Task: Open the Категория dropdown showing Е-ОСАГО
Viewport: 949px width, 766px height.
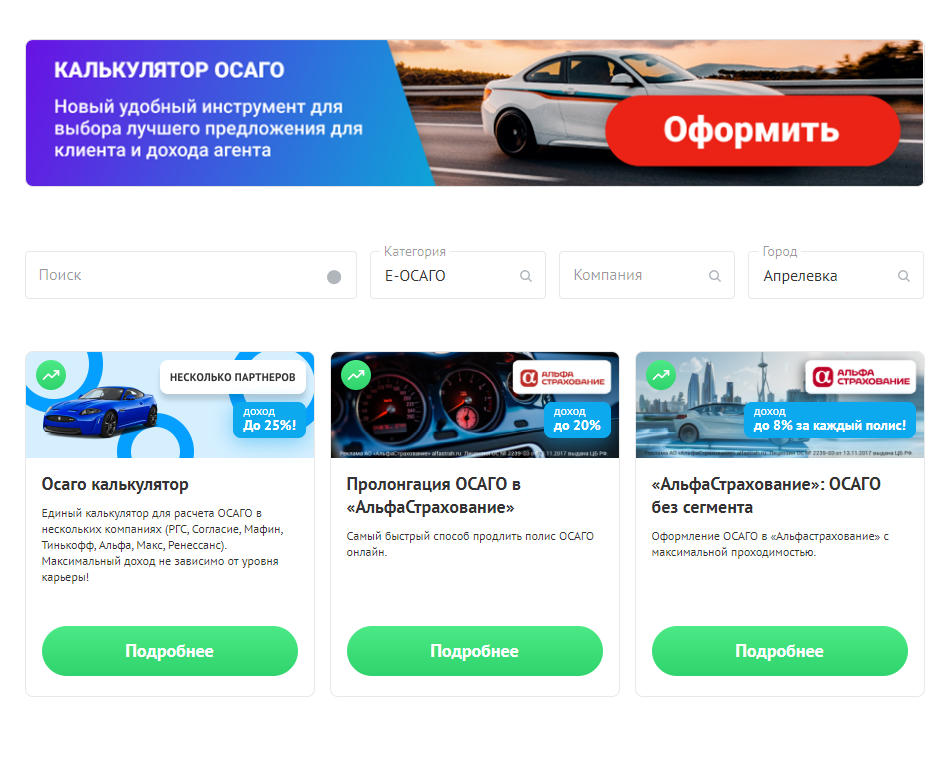Action: pos(458,275)
